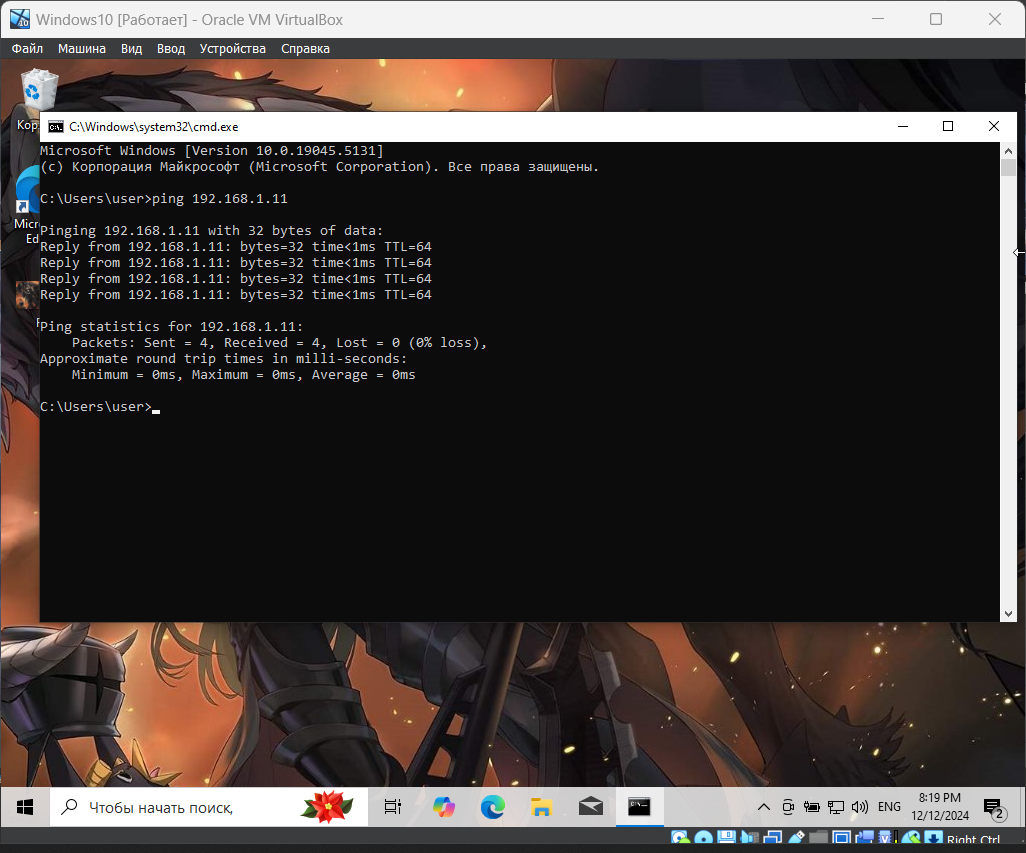Open the Справка help menu
1026x853 pixels.
305,48
